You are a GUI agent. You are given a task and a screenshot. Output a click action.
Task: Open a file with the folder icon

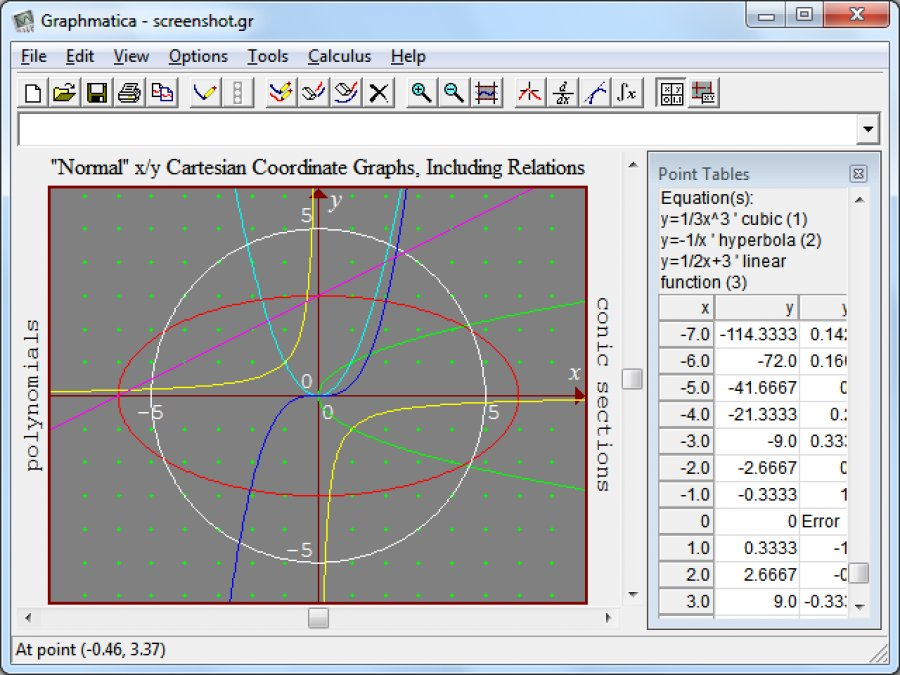click(64, 93)
